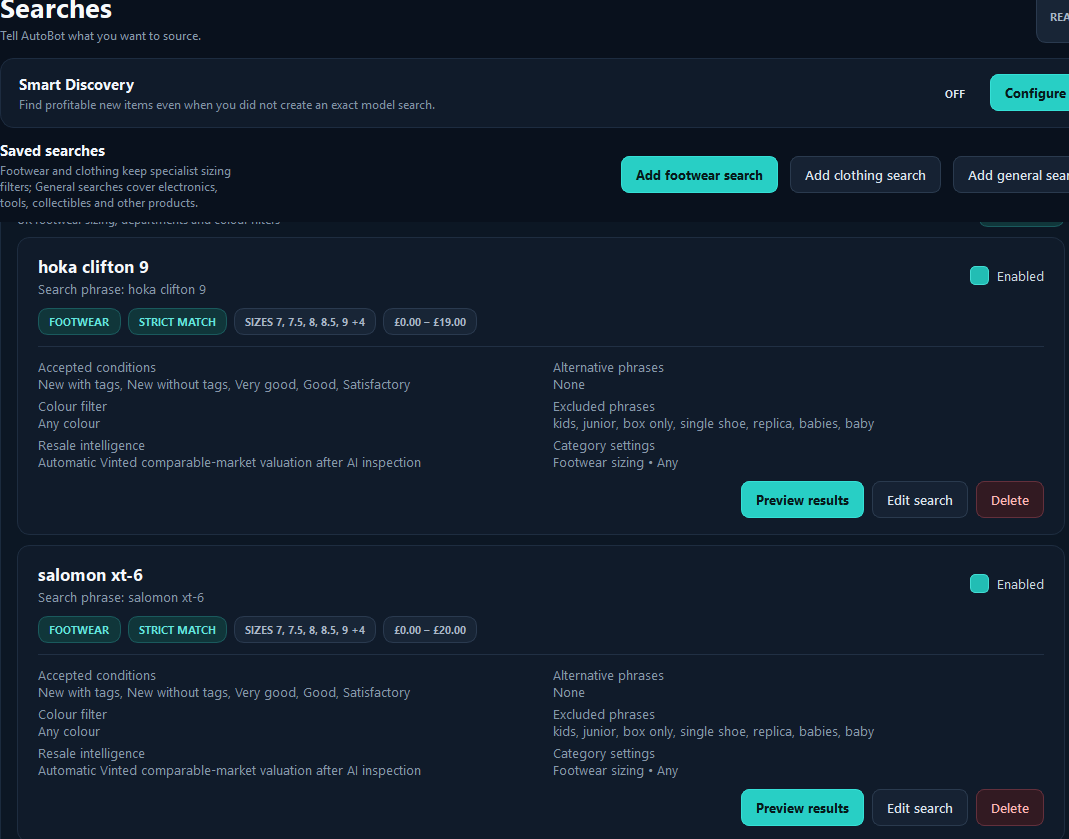Click hoka clifton 9 resale intelligence description
1069x839 pixels.
coord(229,463)
